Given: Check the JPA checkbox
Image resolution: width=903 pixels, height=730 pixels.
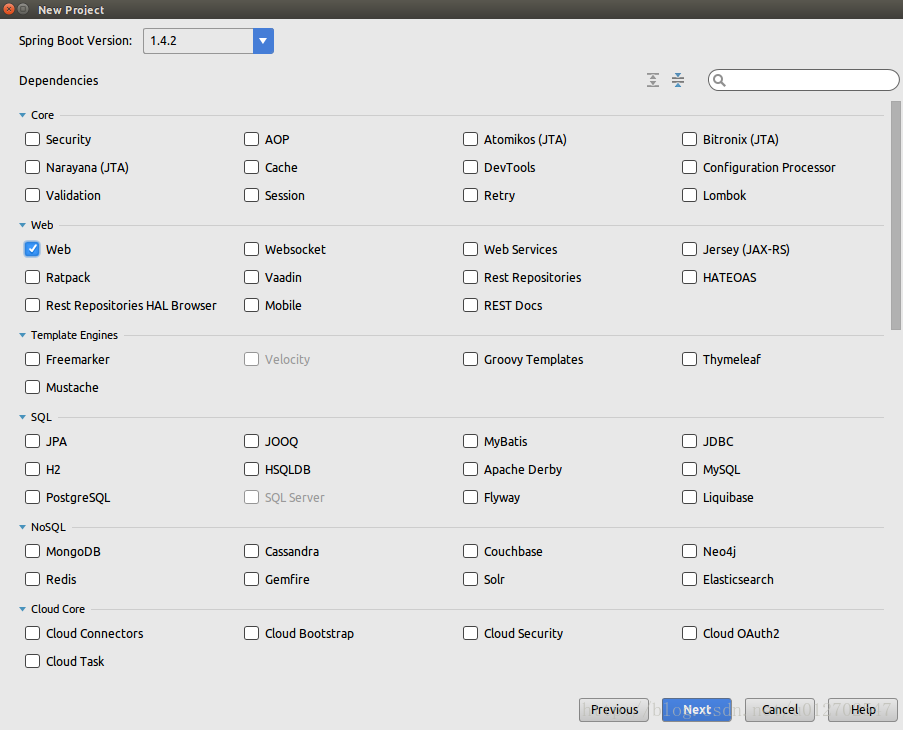Looking at the screenshot, I should (33, 441).
